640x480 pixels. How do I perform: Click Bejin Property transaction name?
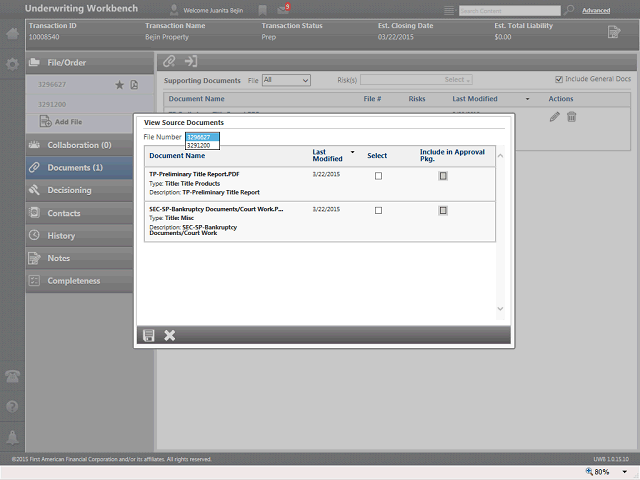click(x=167, y=37)
